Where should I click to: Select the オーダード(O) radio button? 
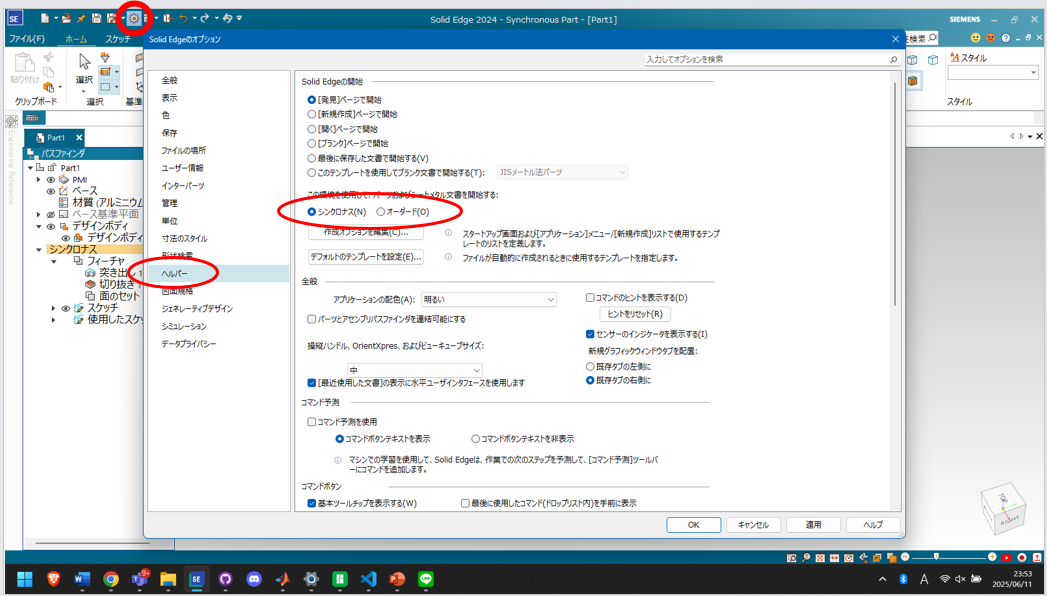coord(381,212)
